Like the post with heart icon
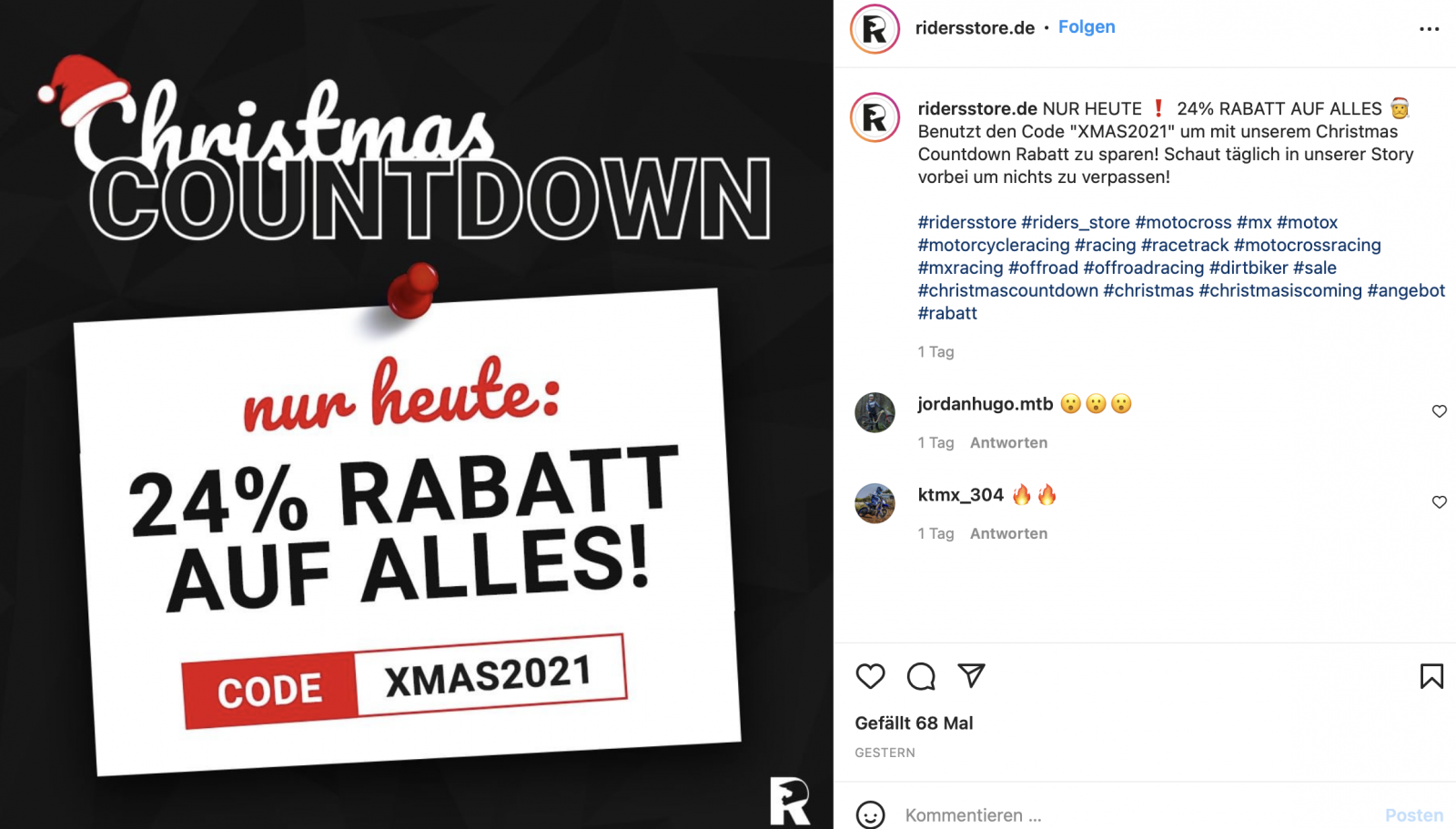The height and width of the screenshot is (829, 1456). click(870, 676)
